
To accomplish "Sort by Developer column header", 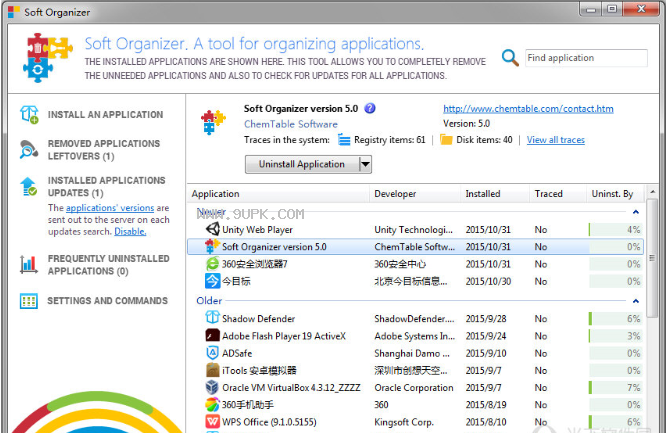I will (x=415, y=194).
